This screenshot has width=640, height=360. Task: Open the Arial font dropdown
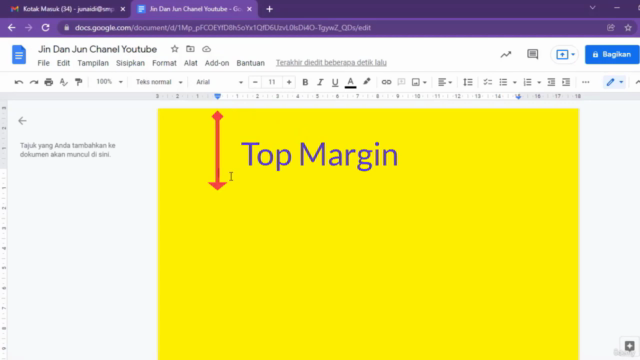pyautogui.click(x=219, y=82)
